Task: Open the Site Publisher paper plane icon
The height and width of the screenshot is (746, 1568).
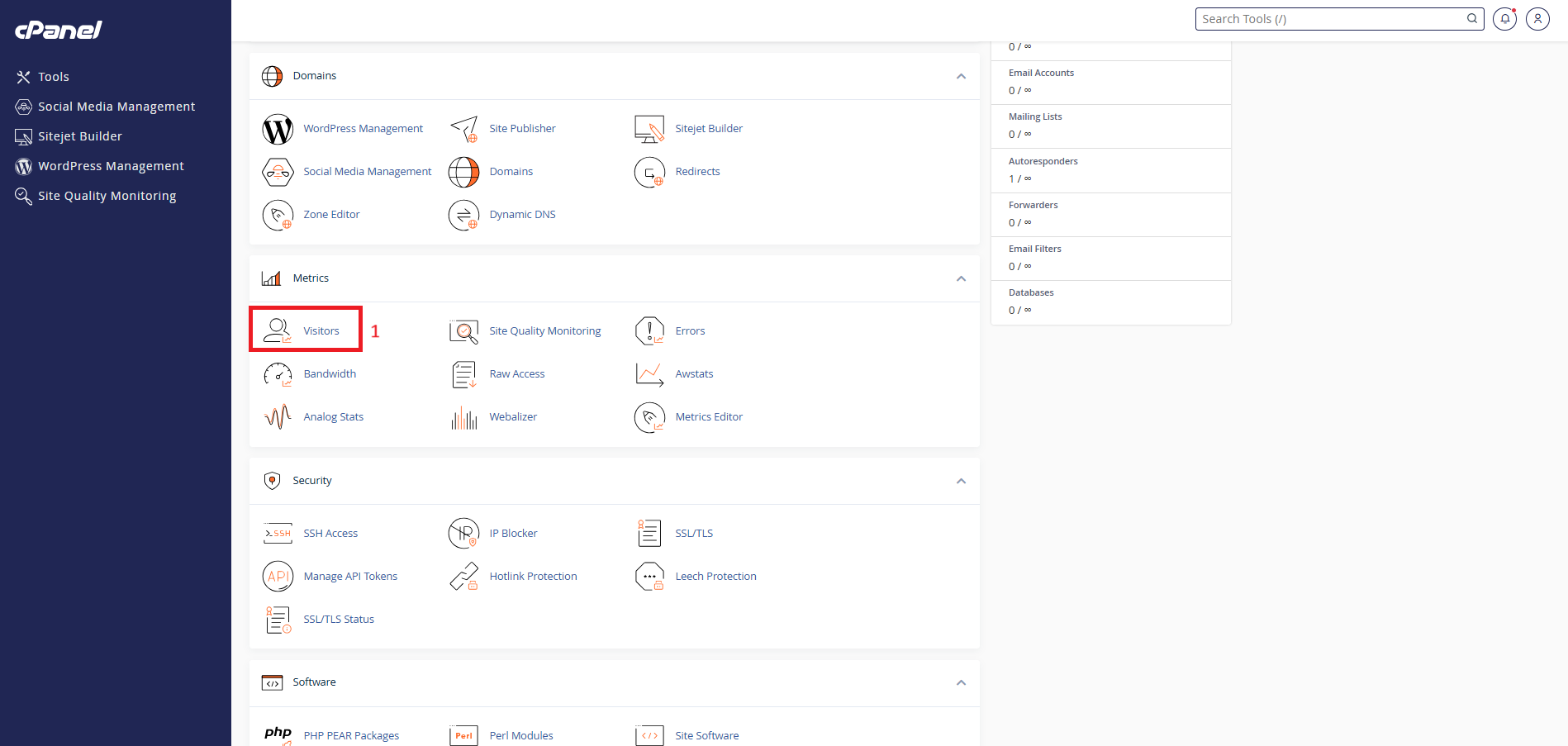Action: point(464,129)
